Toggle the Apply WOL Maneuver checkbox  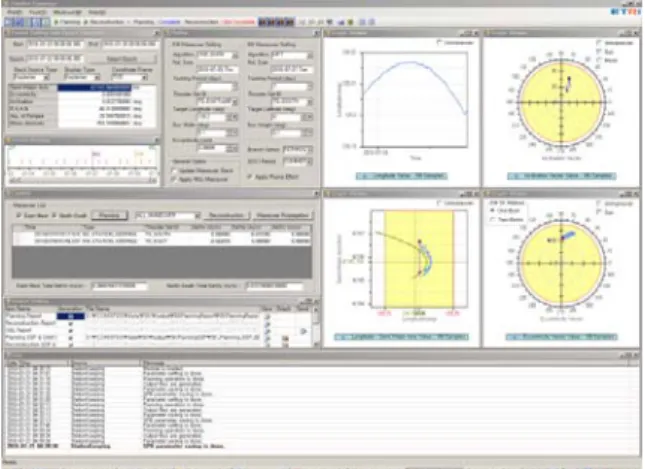point(174,179)
